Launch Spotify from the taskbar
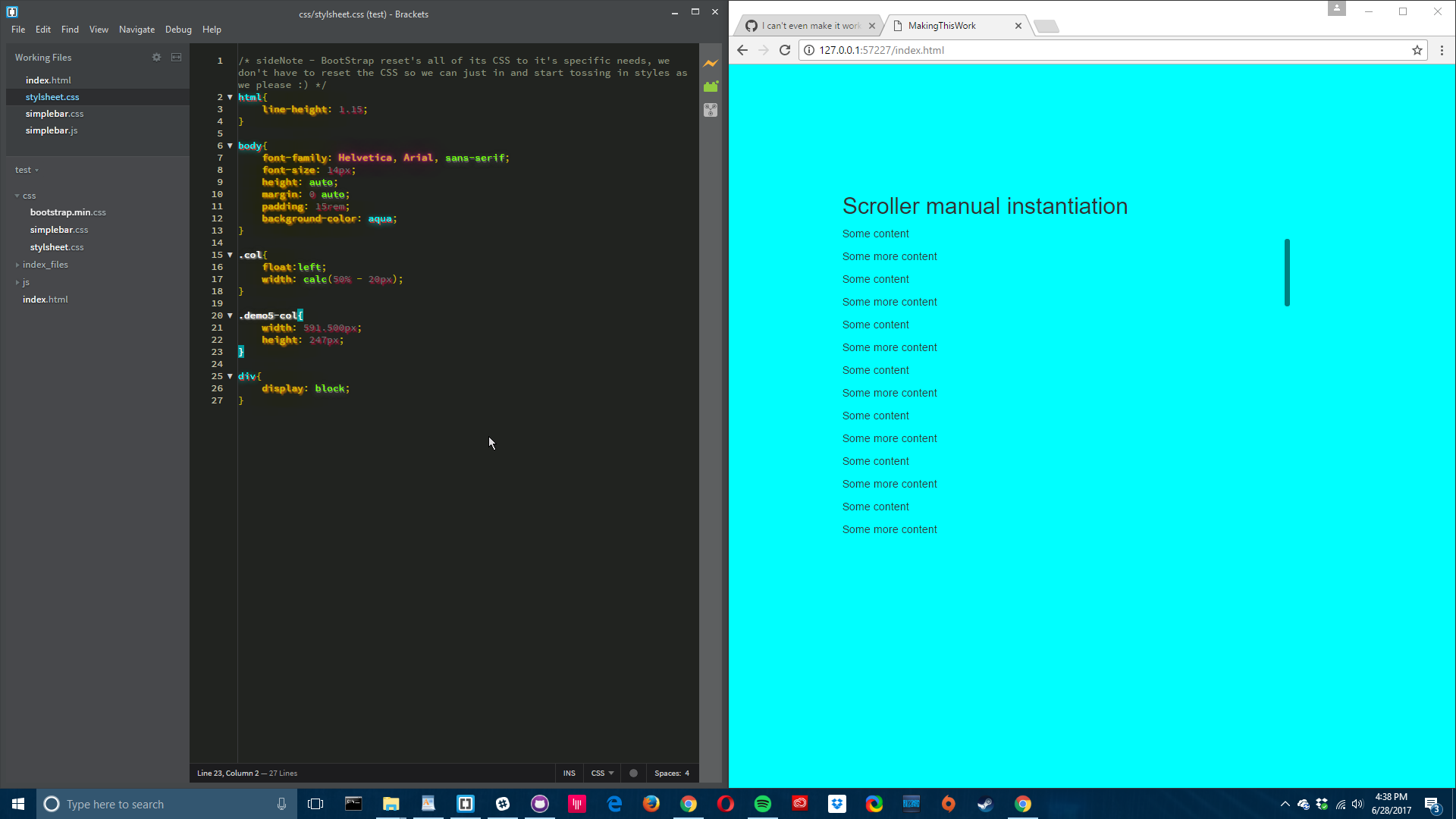1456x819 pixels. pyautogui.click(x=763, y=804)
